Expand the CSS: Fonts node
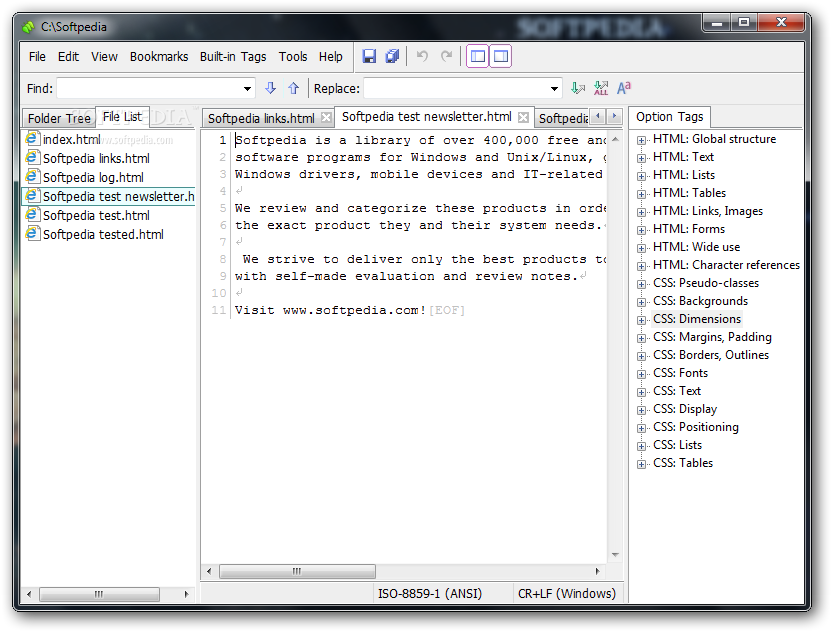832x632 pixels. coord(642,375)
